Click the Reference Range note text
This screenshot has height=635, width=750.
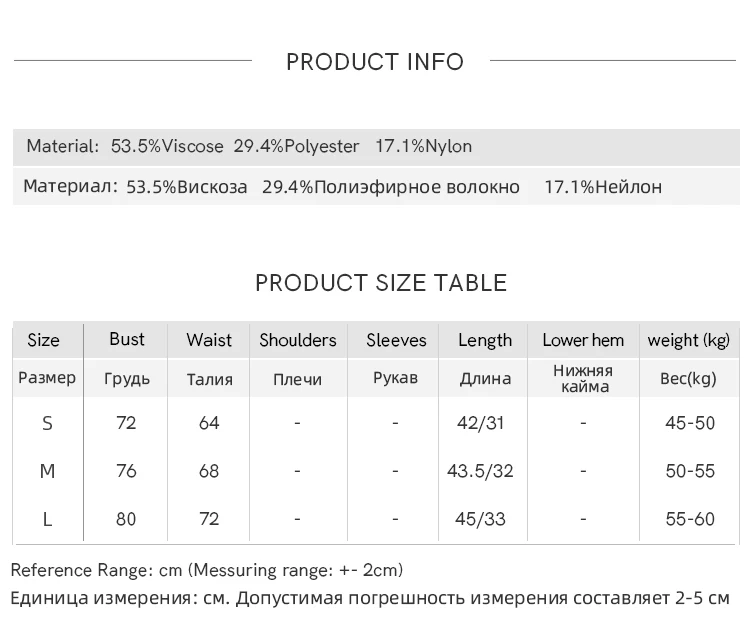tap(207, 570)
